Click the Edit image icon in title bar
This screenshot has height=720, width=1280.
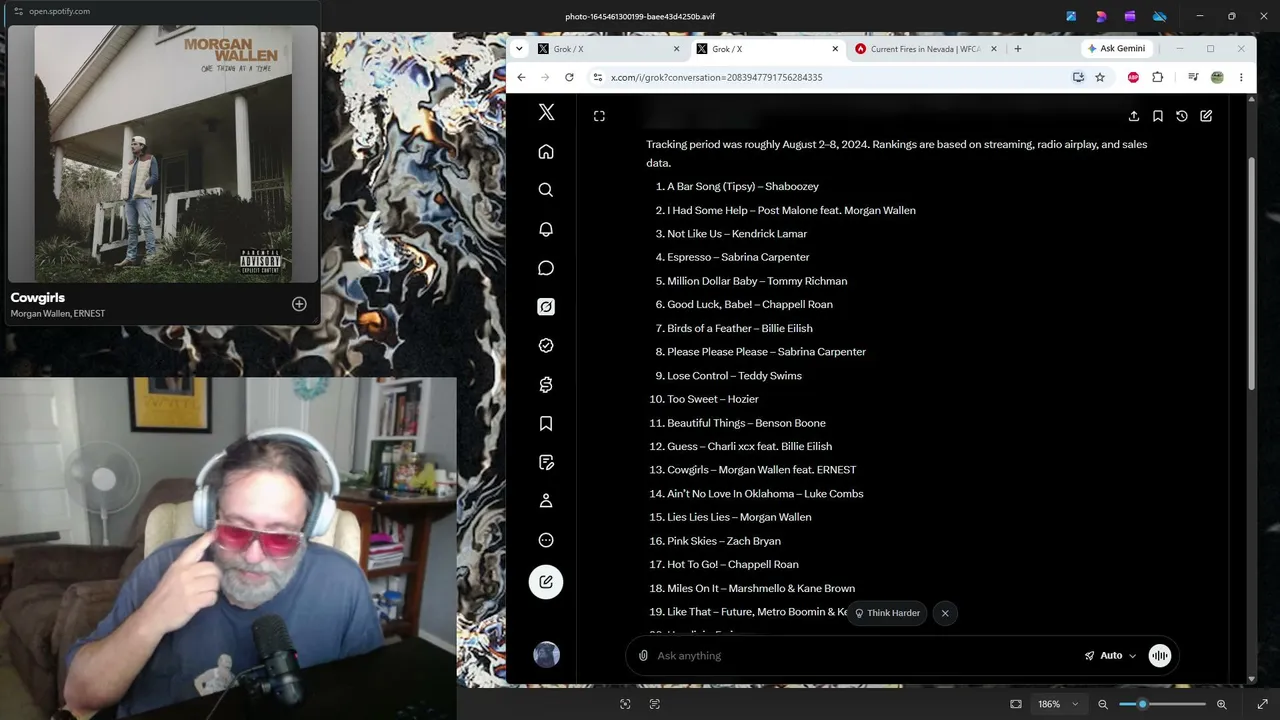point(1071,16)
